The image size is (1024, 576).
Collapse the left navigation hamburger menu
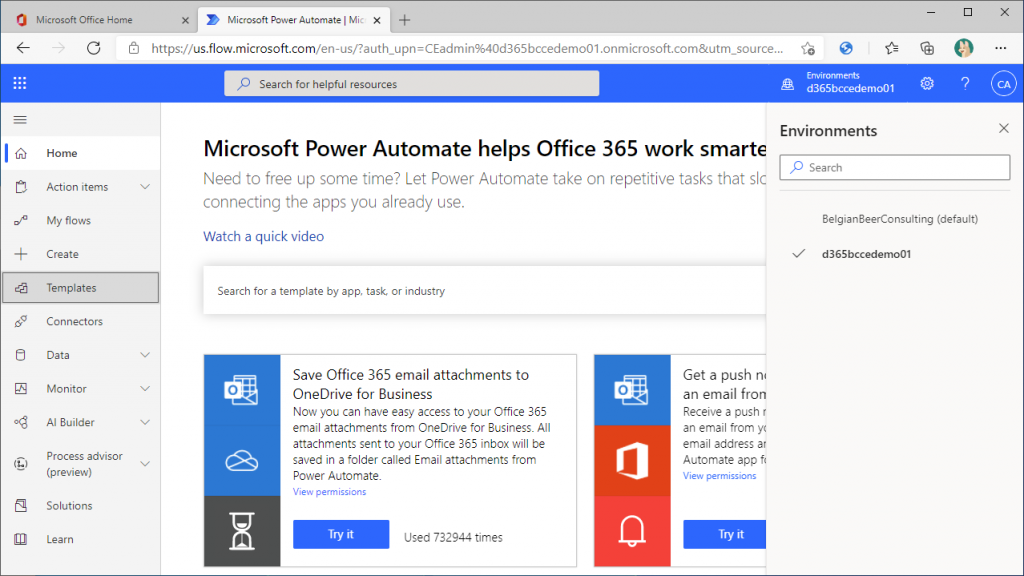[20, 120]
